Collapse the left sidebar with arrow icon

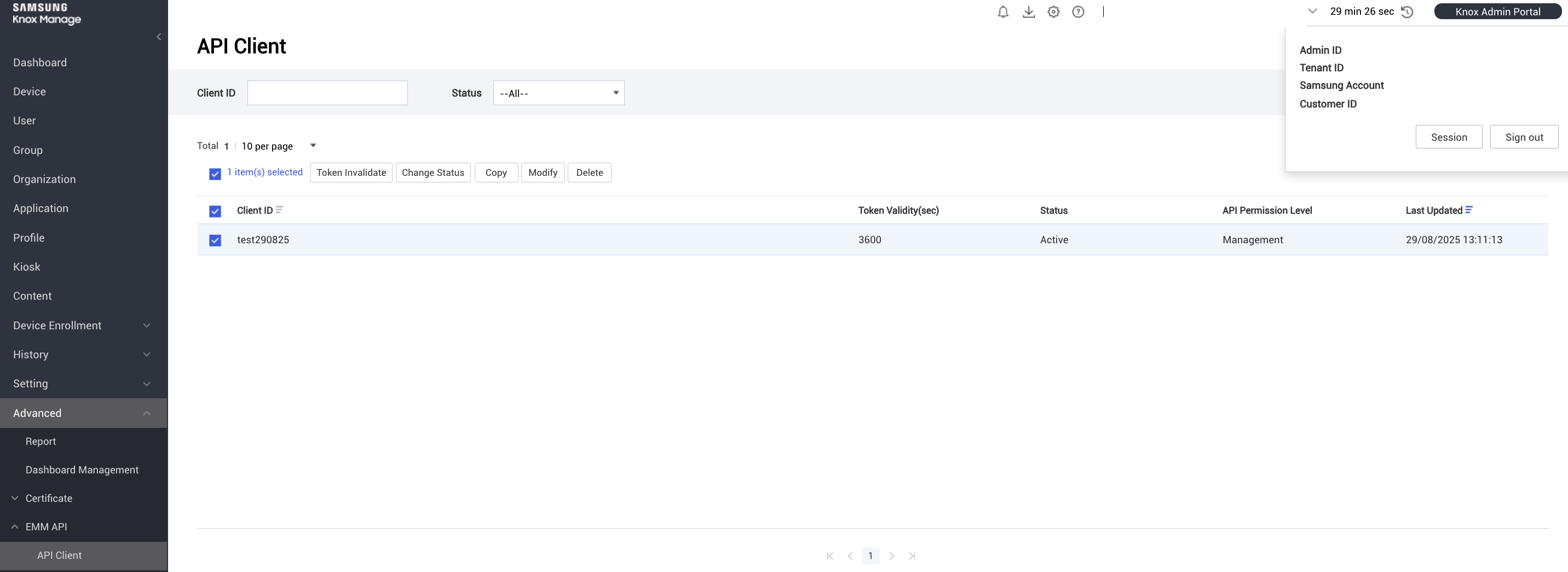(x=159, y=37)
